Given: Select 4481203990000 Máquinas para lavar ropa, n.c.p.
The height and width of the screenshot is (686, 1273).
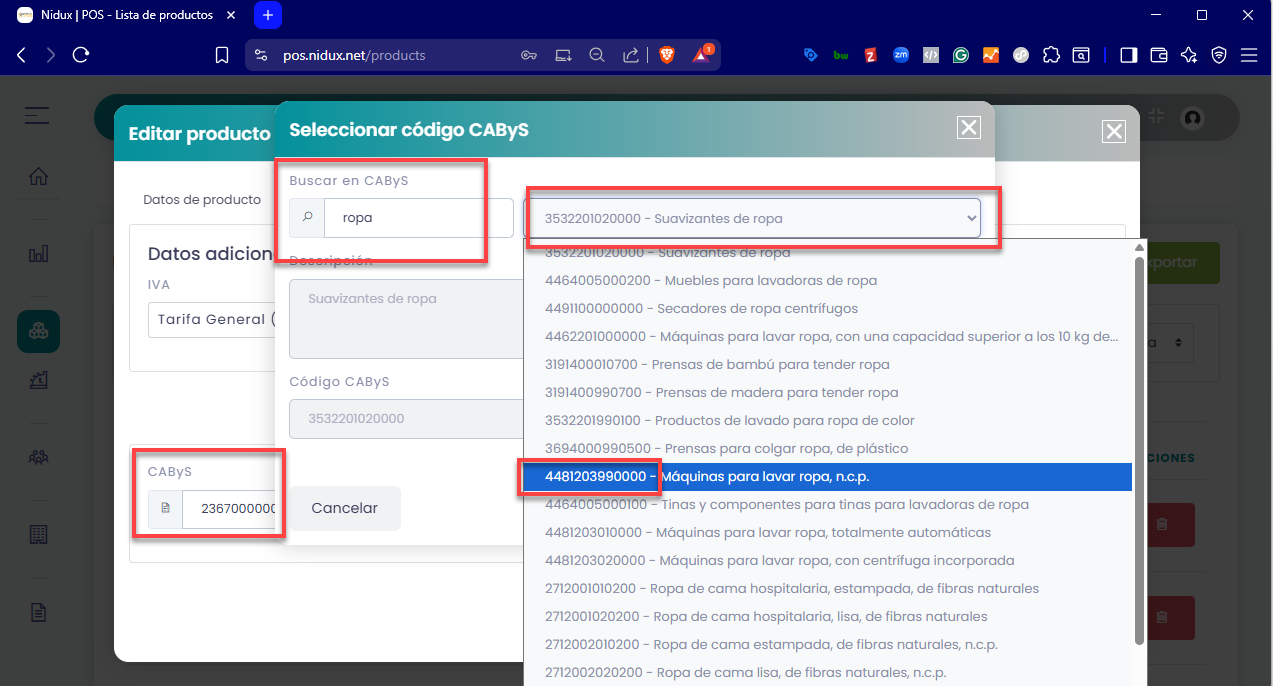Looking at the screenshot, I should click(x=826, y=477).
